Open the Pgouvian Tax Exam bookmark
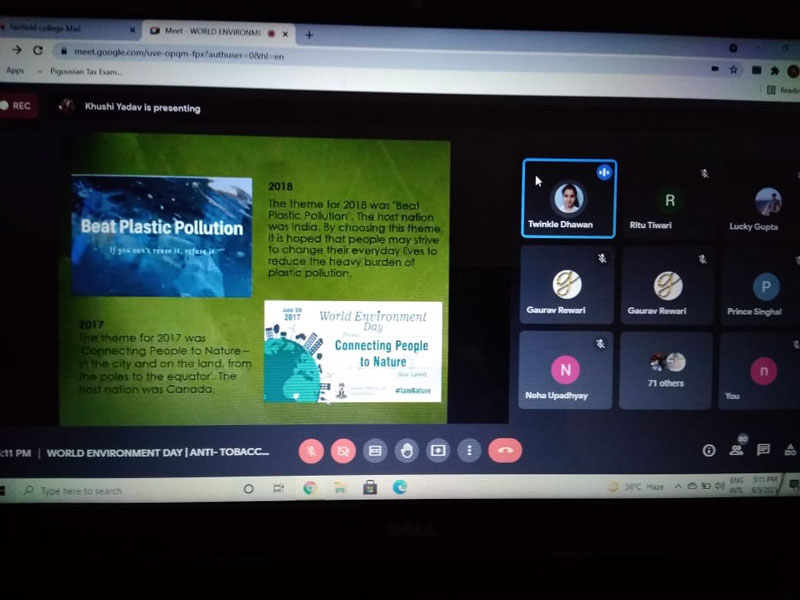Screen dimensions: 800x600 click(x=85, y=72)
